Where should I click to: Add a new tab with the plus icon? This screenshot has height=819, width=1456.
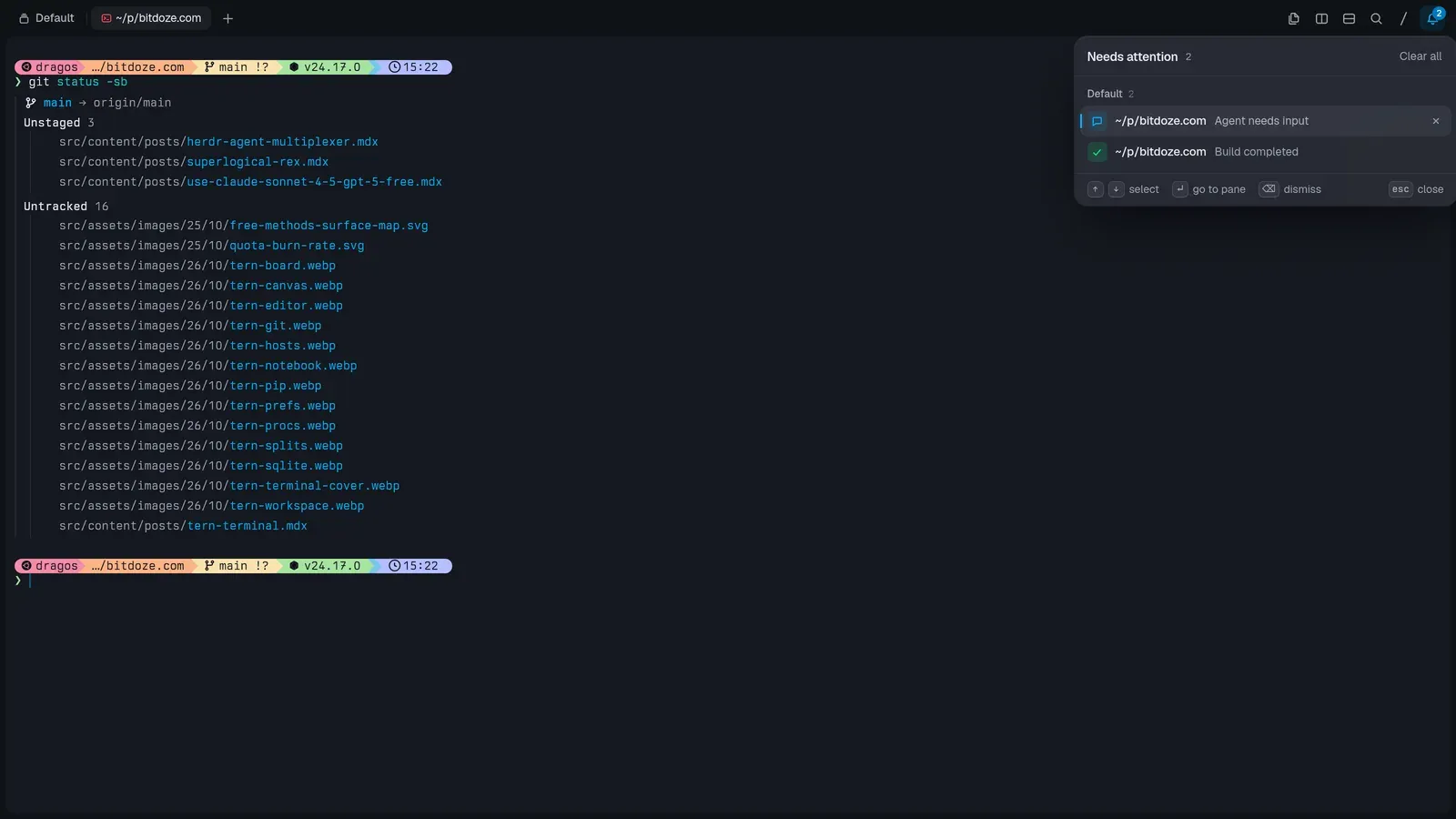coord(227,18)
